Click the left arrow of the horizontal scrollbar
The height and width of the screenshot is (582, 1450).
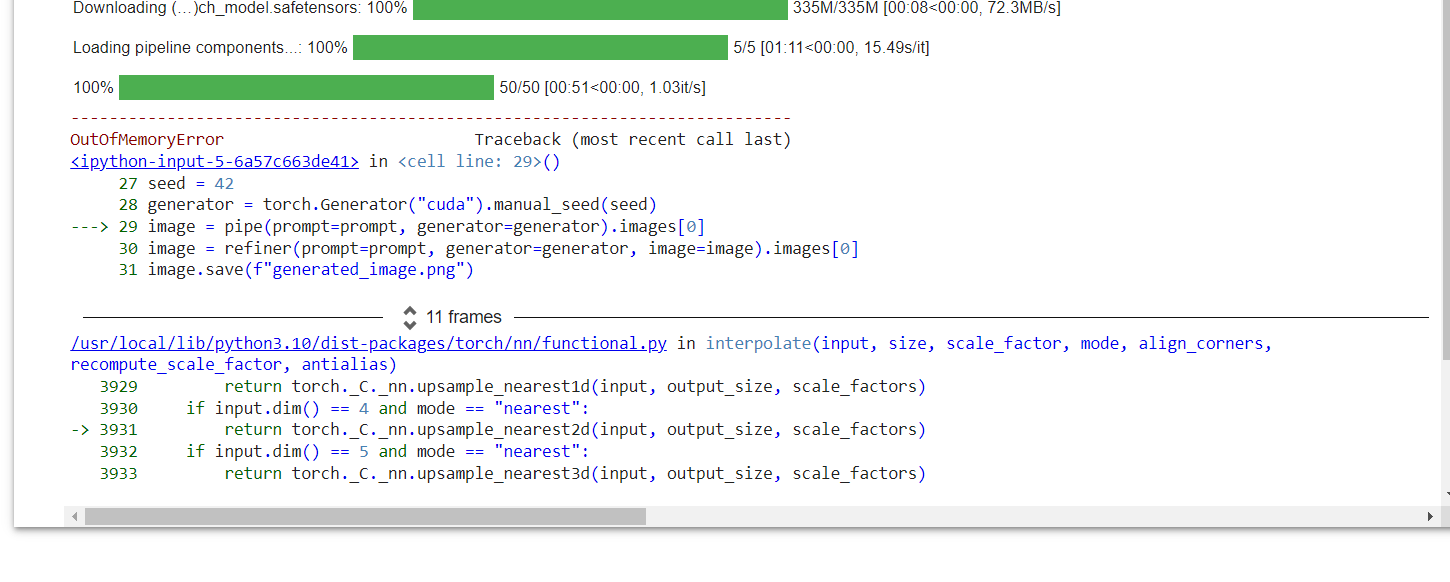[75, 516]
